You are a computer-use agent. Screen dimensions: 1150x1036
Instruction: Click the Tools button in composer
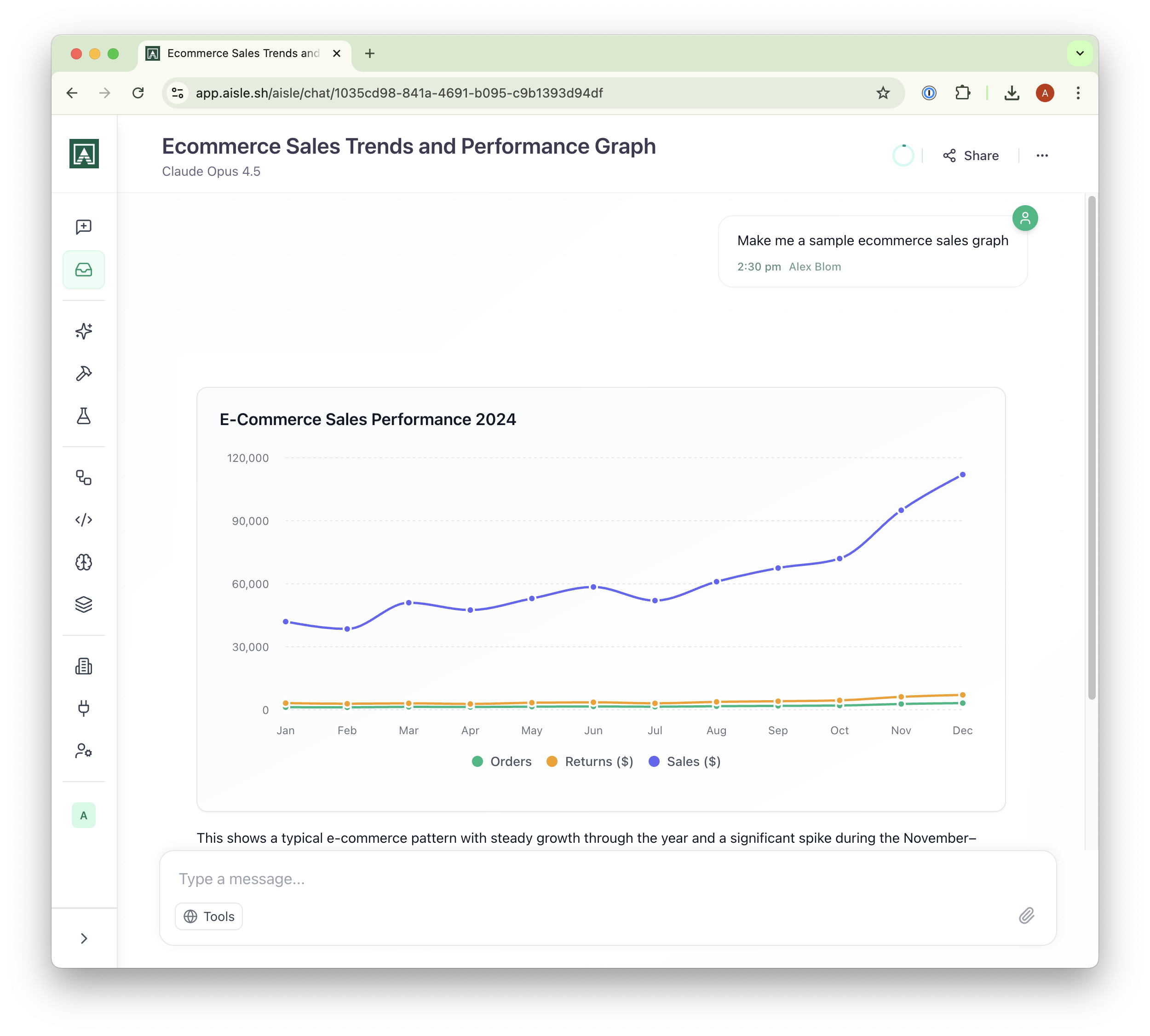tap(209, 916)
